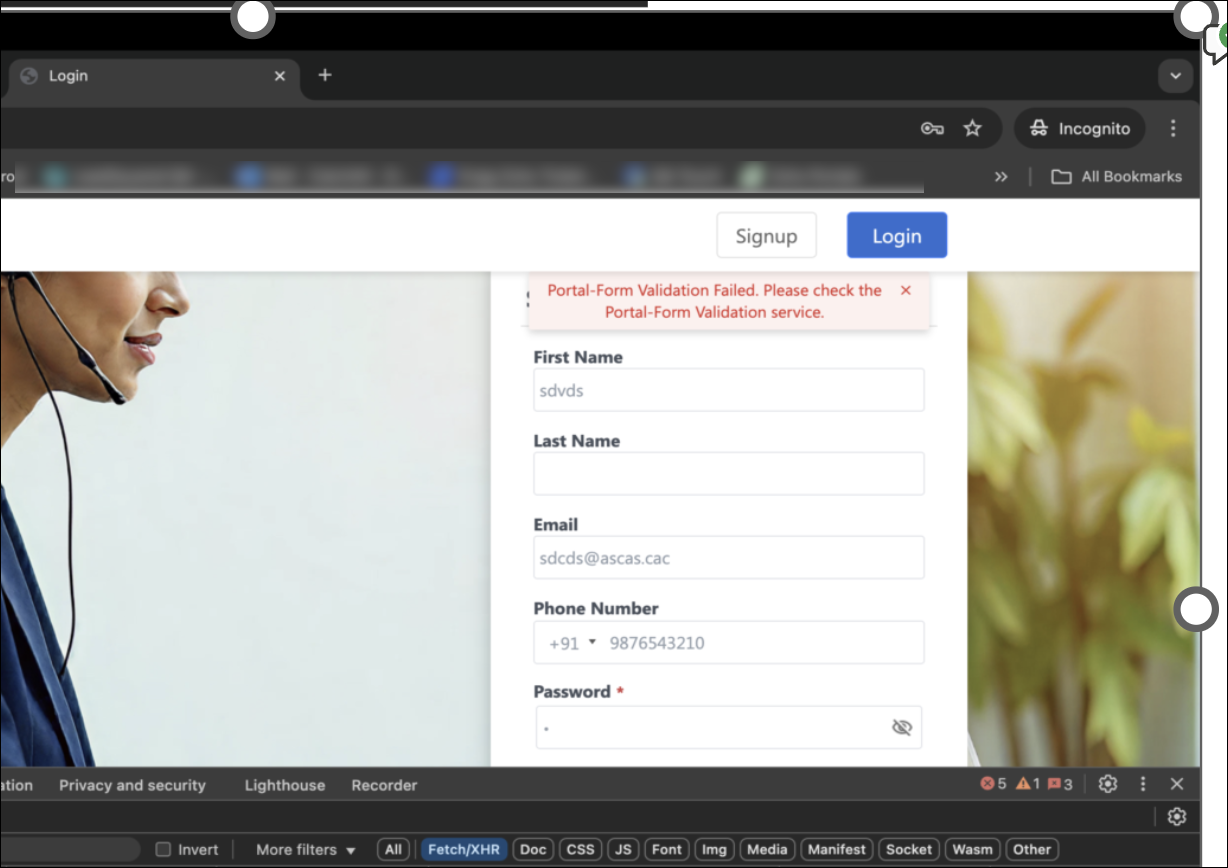The height and width of the screenshot is (868, 1228).
Task: Click the password key icon in address bar
Action: 932,128
